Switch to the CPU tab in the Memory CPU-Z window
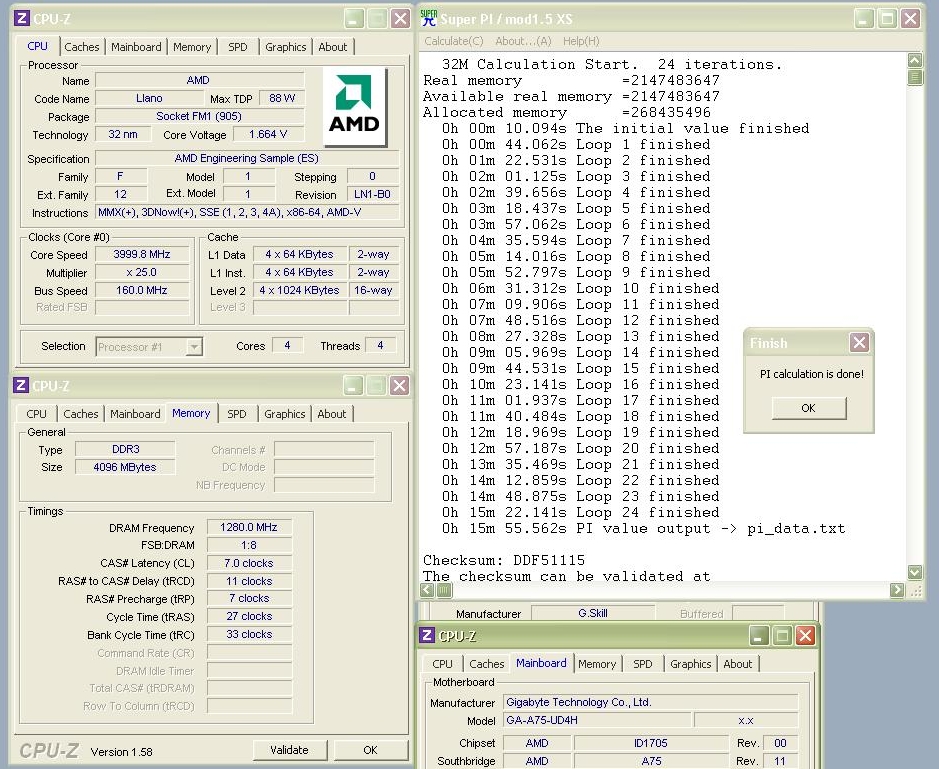This screenshot has width=939, height=769. point(37,414)
